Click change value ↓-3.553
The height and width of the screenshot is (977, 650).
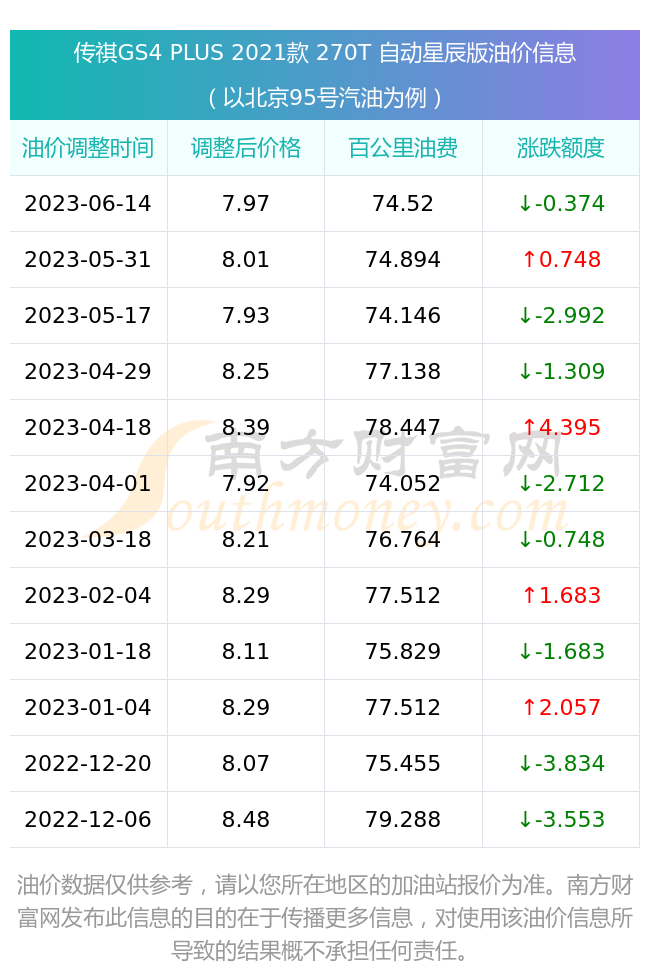coord(561,820)
